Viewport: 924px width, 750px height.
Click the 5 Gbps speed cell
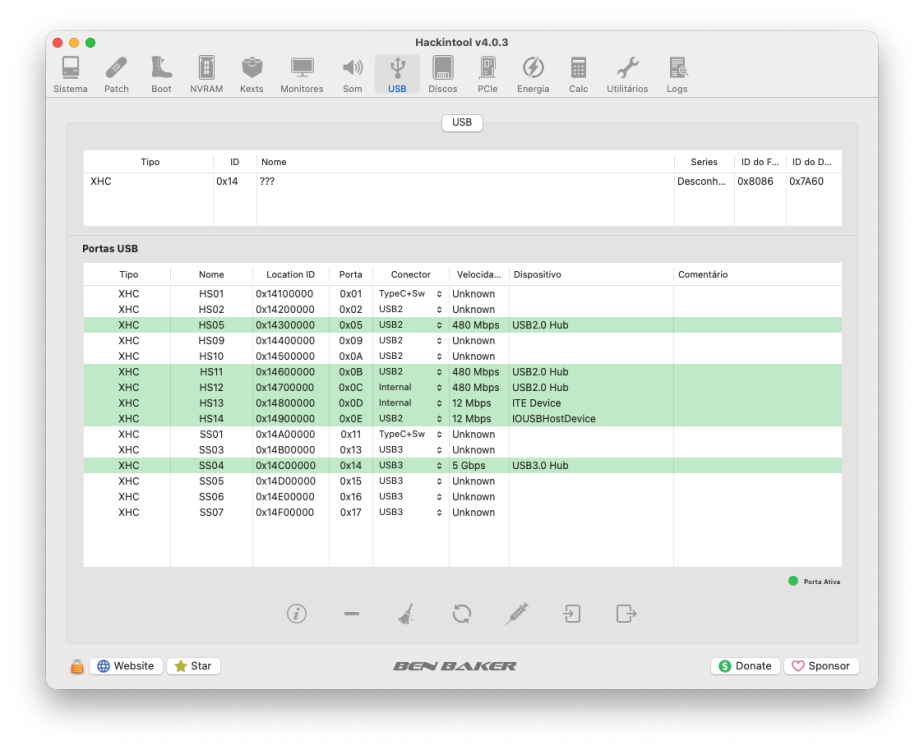pos(469,465)
